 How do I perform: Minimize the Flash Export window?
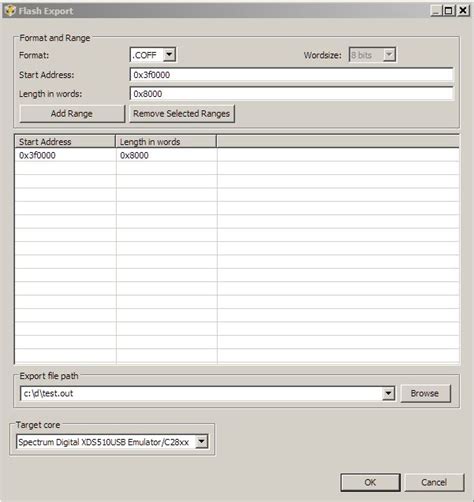[436, 11]
